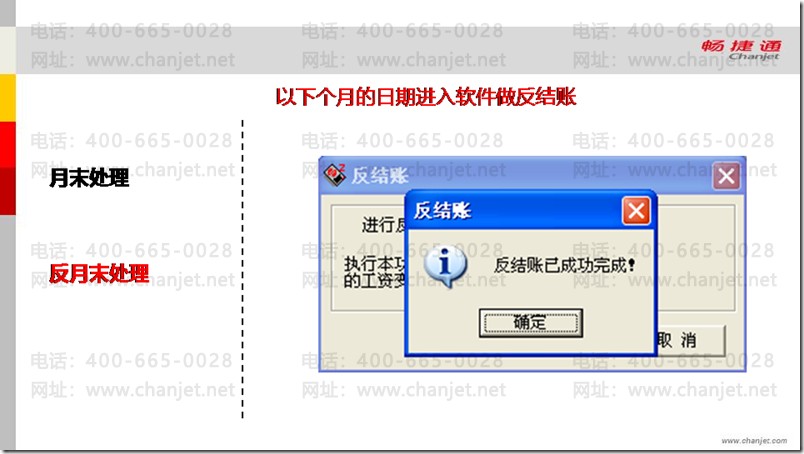804x454 pixels.
Task: Close the front 反结账 message box with the red X
Action: [x=636, y=211]
